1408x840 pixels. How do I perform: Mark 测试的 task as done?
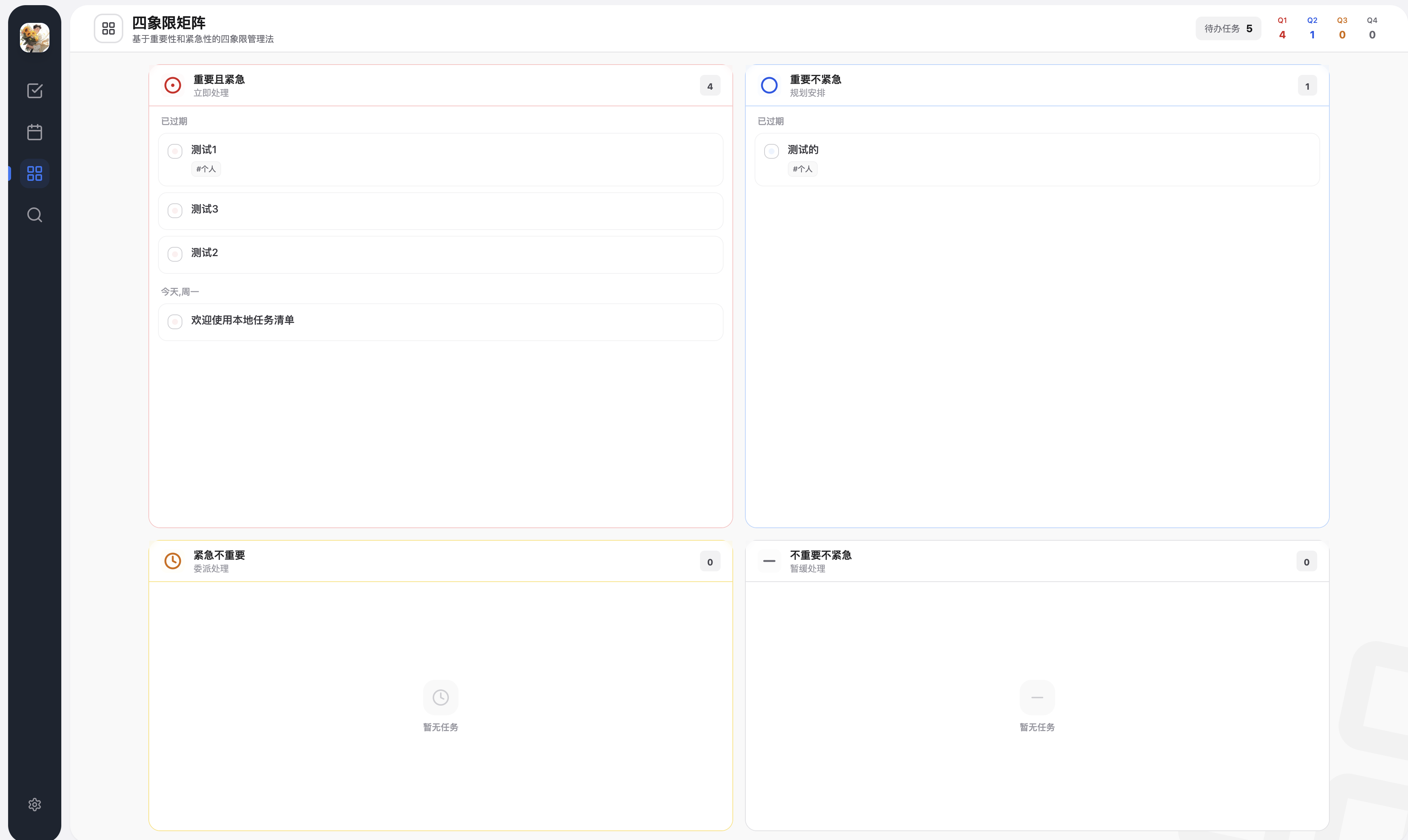pyautogui.click(x=771, y=151)
